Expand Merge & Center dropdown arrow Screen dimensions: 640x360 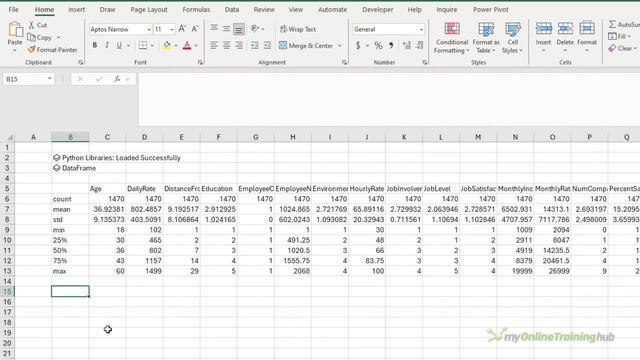[x=340, y=46]
